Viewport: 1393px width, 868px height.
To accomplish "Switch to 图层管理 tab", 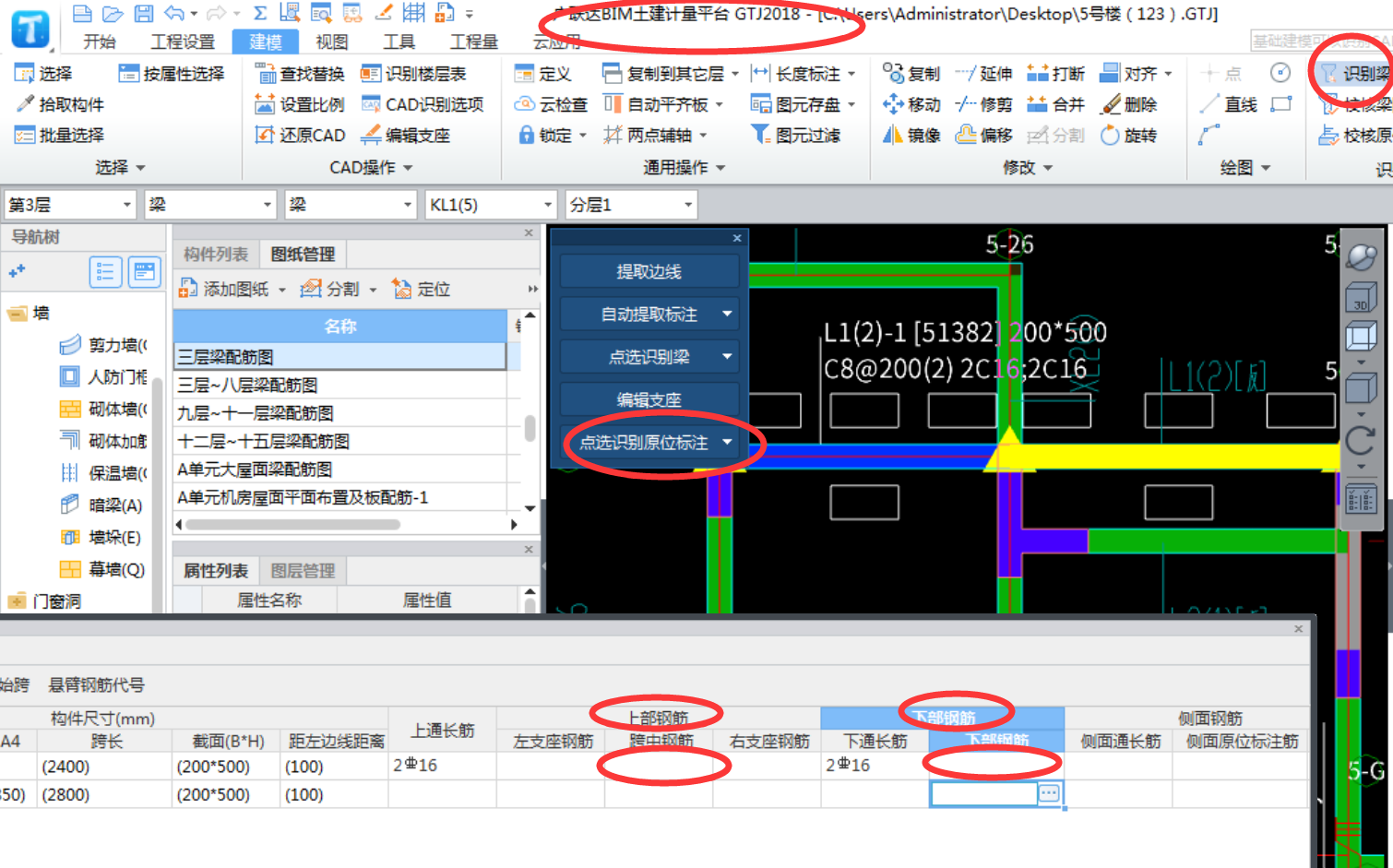I will click(303, 571).
